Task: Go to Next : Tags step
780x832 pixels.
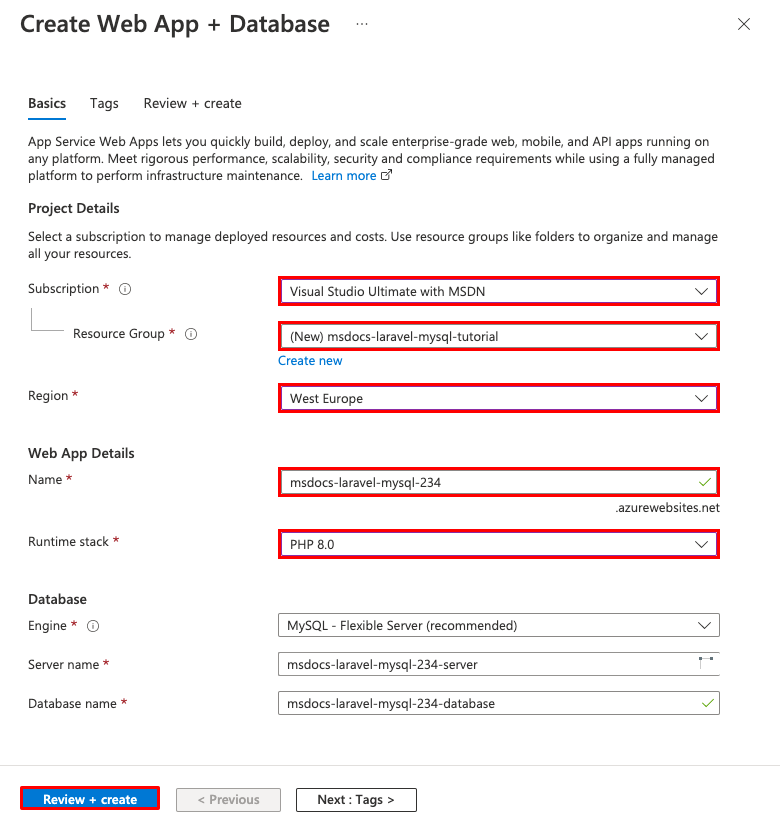Action: pos(356,800)
